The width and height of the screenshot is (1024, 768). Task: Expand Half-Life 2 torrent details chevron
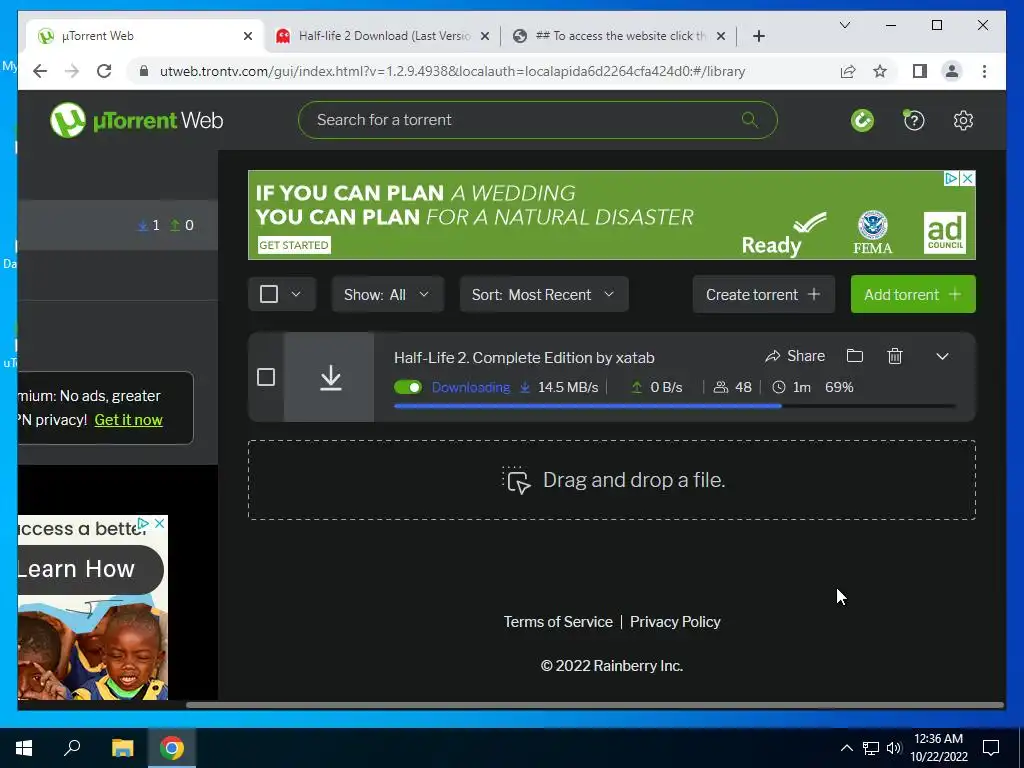pos(942,356)
